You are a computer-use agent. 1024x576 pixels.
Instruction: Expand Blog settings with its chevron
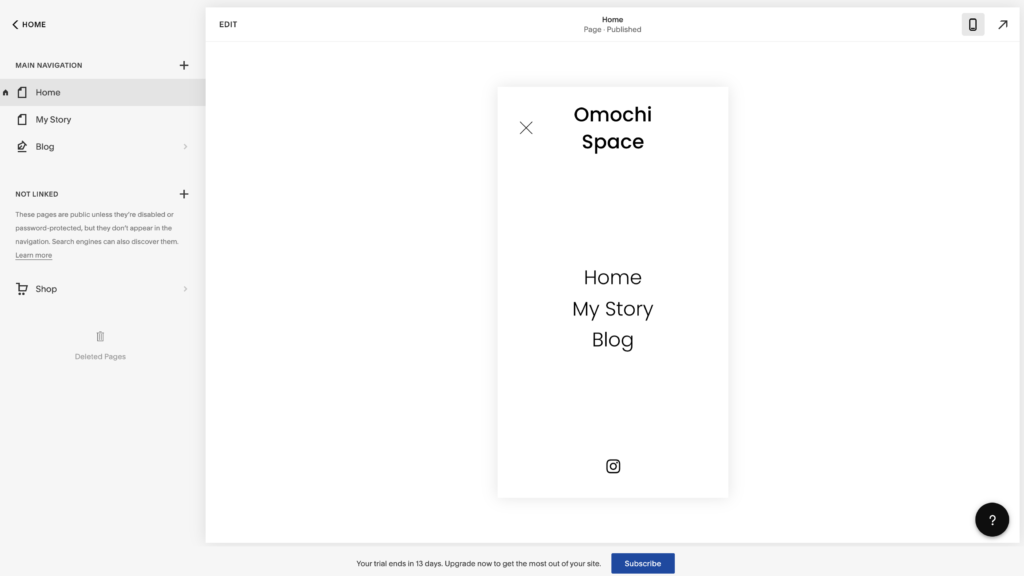tap(185, 146)
